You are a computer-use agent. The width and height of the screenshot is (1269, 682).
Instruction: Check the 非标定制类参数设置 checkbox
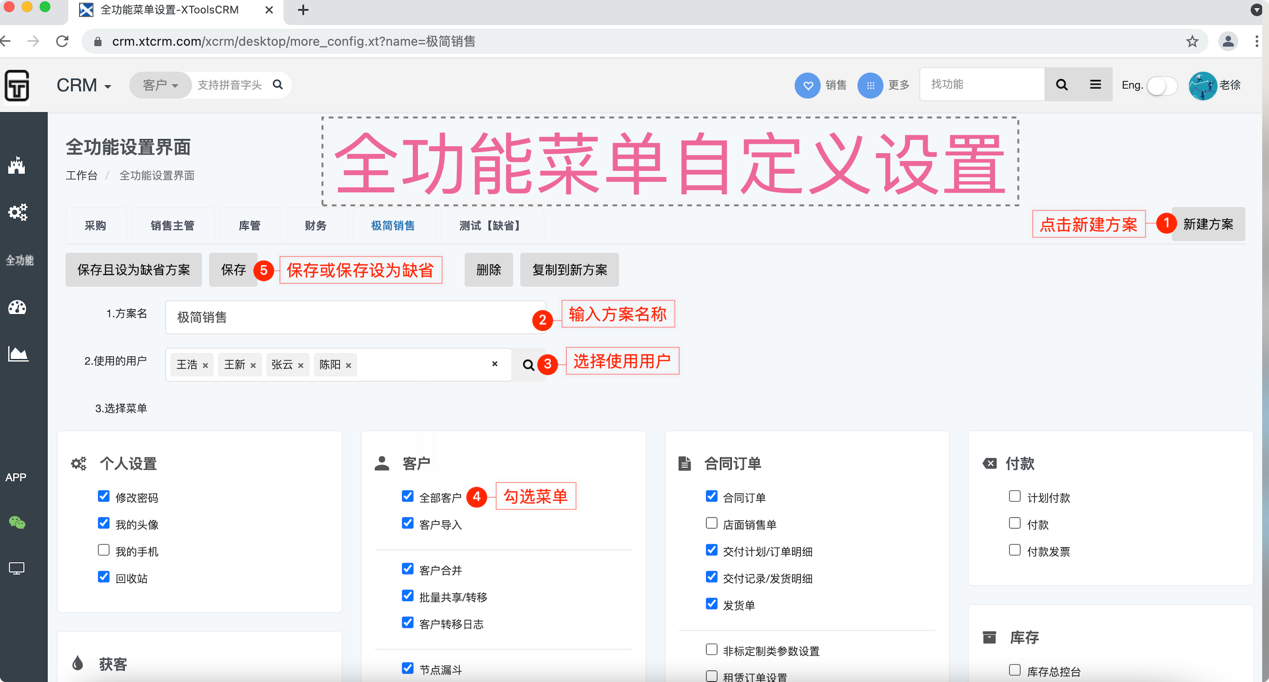(x=712, y=650)
